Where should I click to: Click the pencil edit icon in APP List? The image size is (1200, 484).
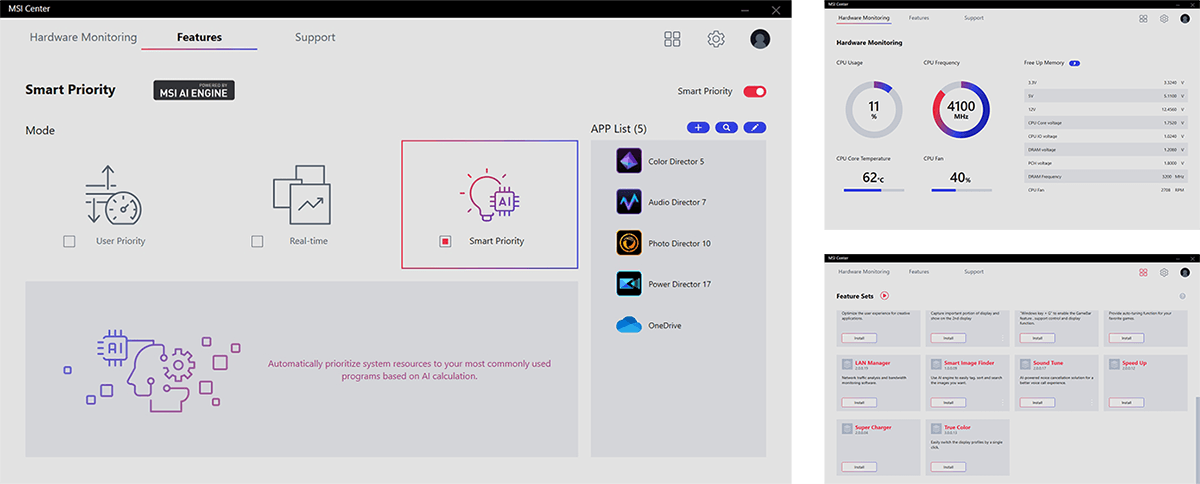[754, 128]
